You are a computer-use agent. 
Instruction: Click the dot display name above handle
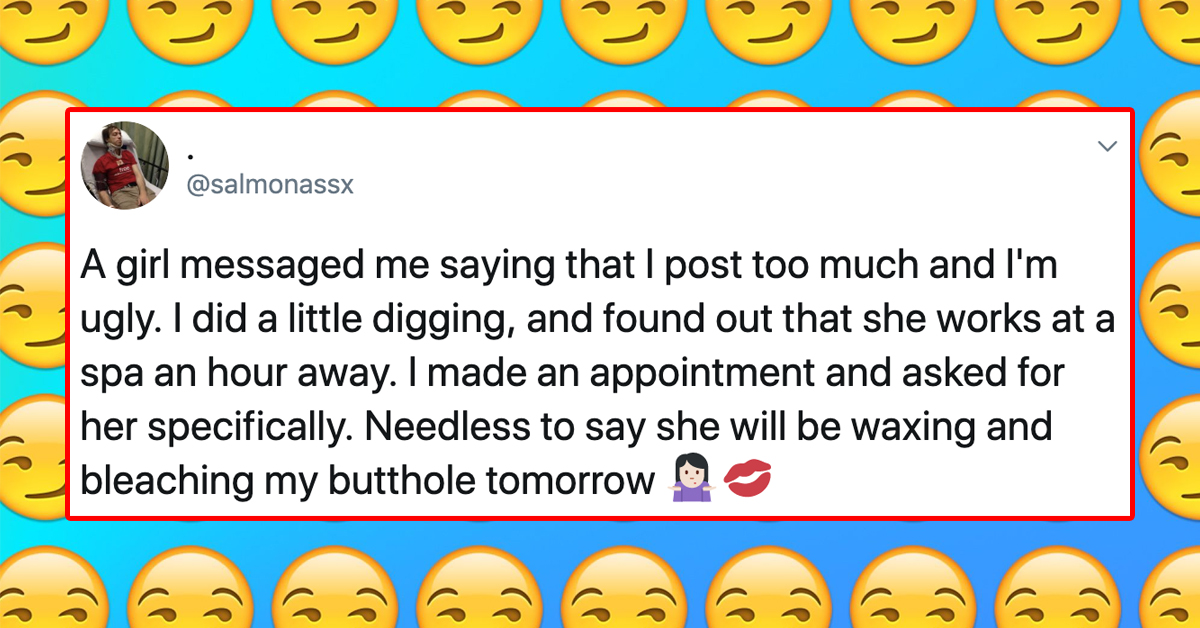(191, 158)
